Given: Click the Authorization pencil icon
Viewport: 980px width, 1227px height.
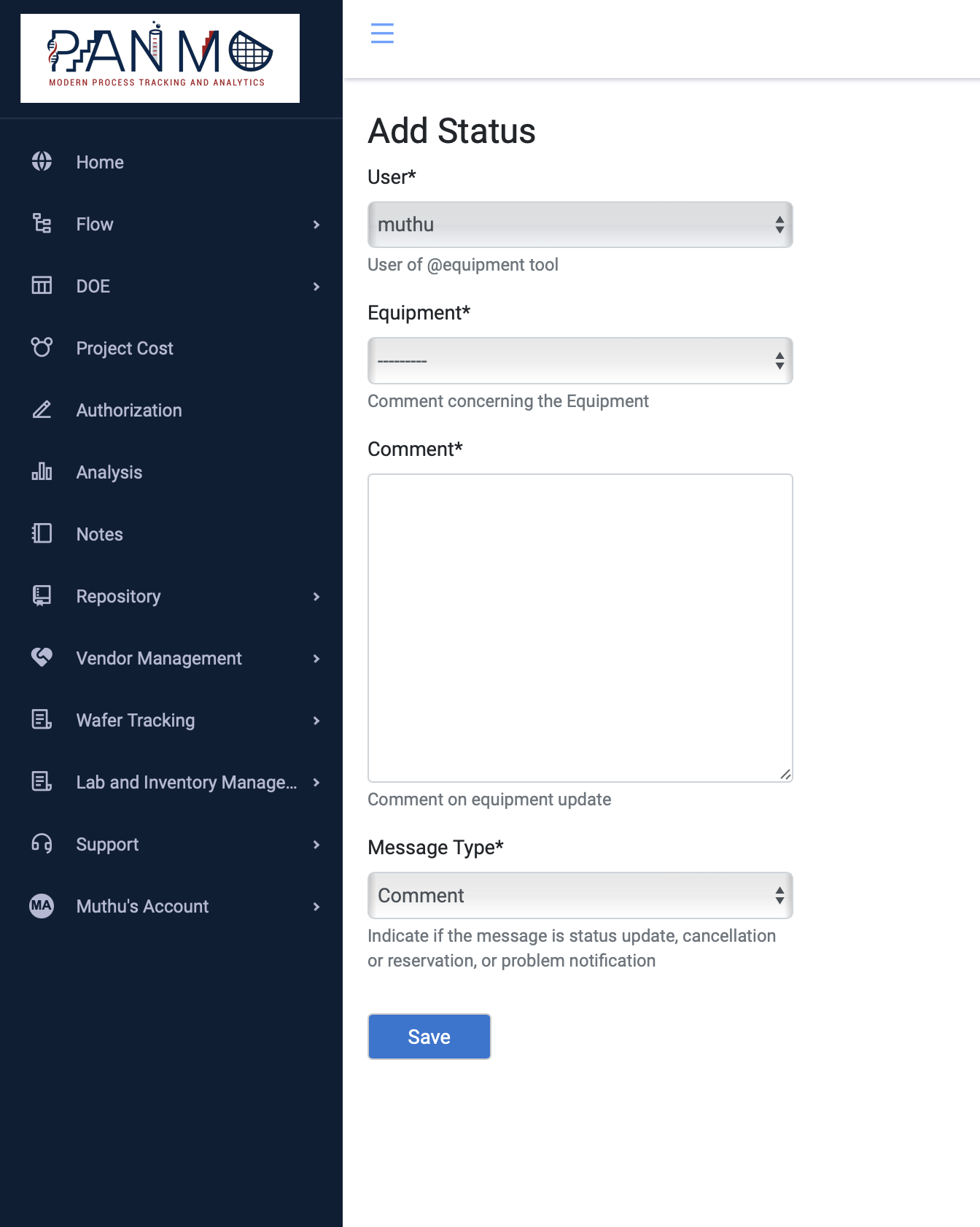Looking at the screenshot, I should [42, 409].
